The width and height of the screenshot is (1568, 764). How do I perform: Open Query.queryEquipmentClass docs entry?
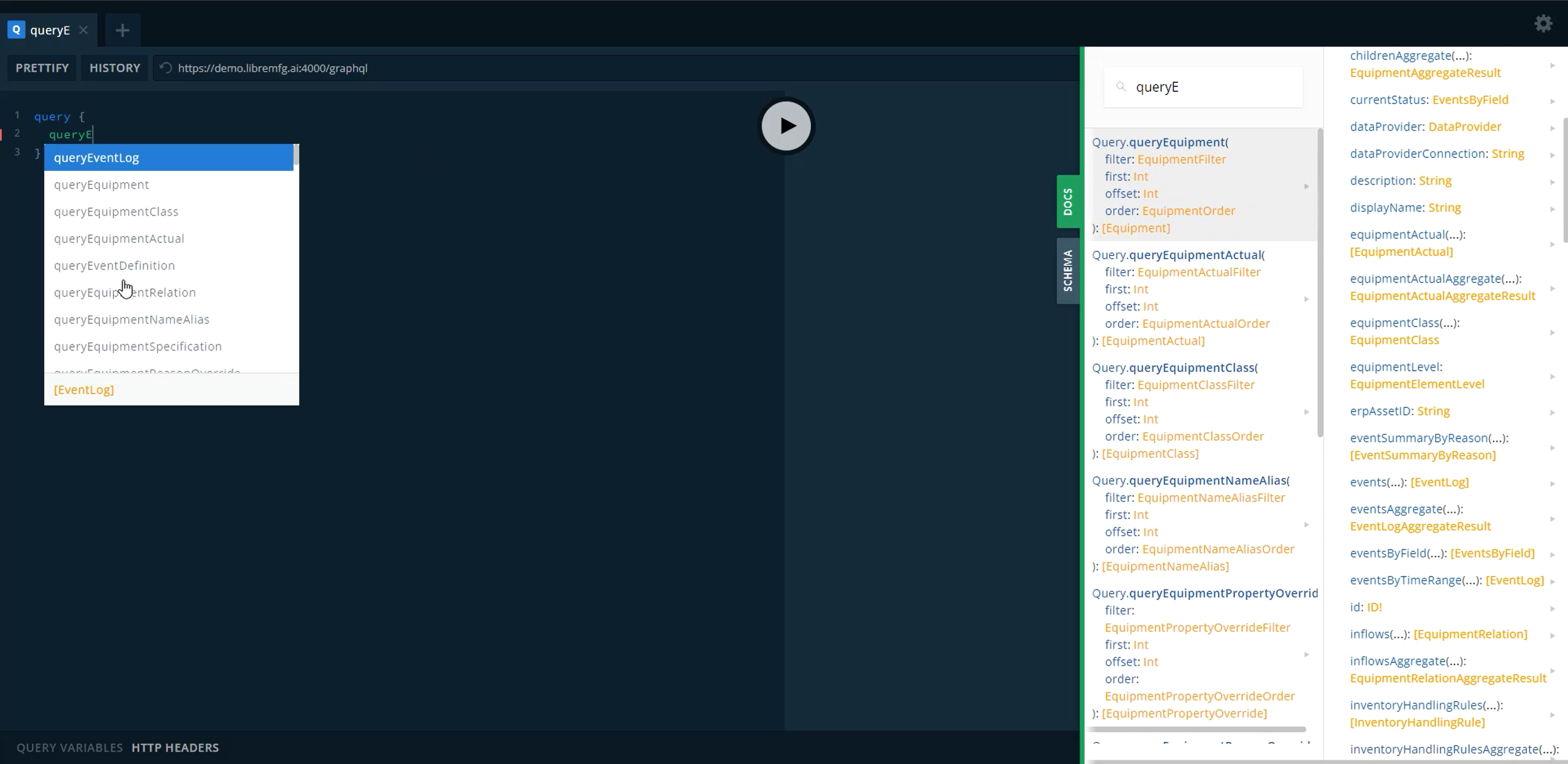click(1200, 410)
